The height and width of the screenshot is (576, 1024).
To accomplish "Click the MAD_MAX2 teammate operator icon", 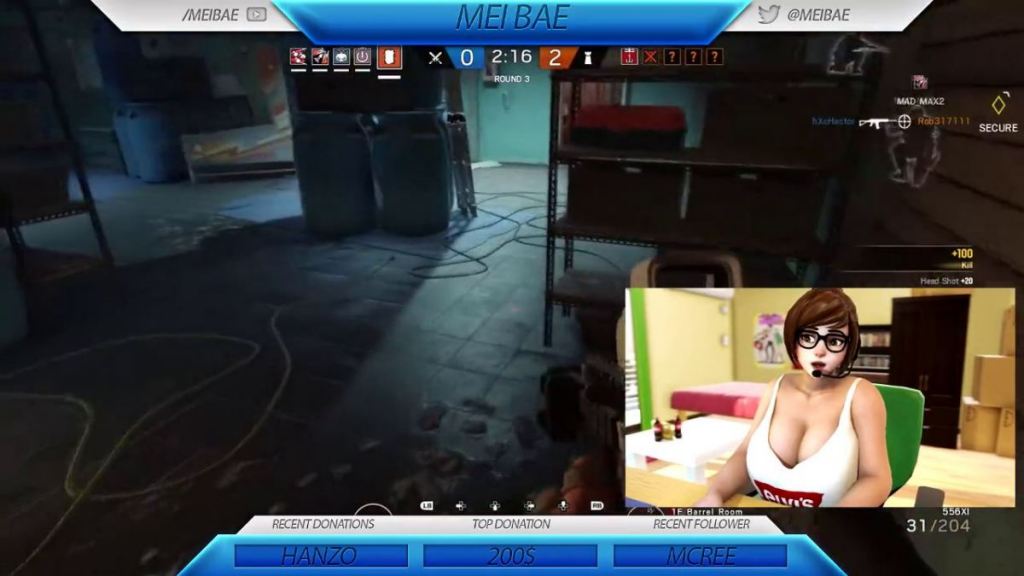I will [920, 82].
